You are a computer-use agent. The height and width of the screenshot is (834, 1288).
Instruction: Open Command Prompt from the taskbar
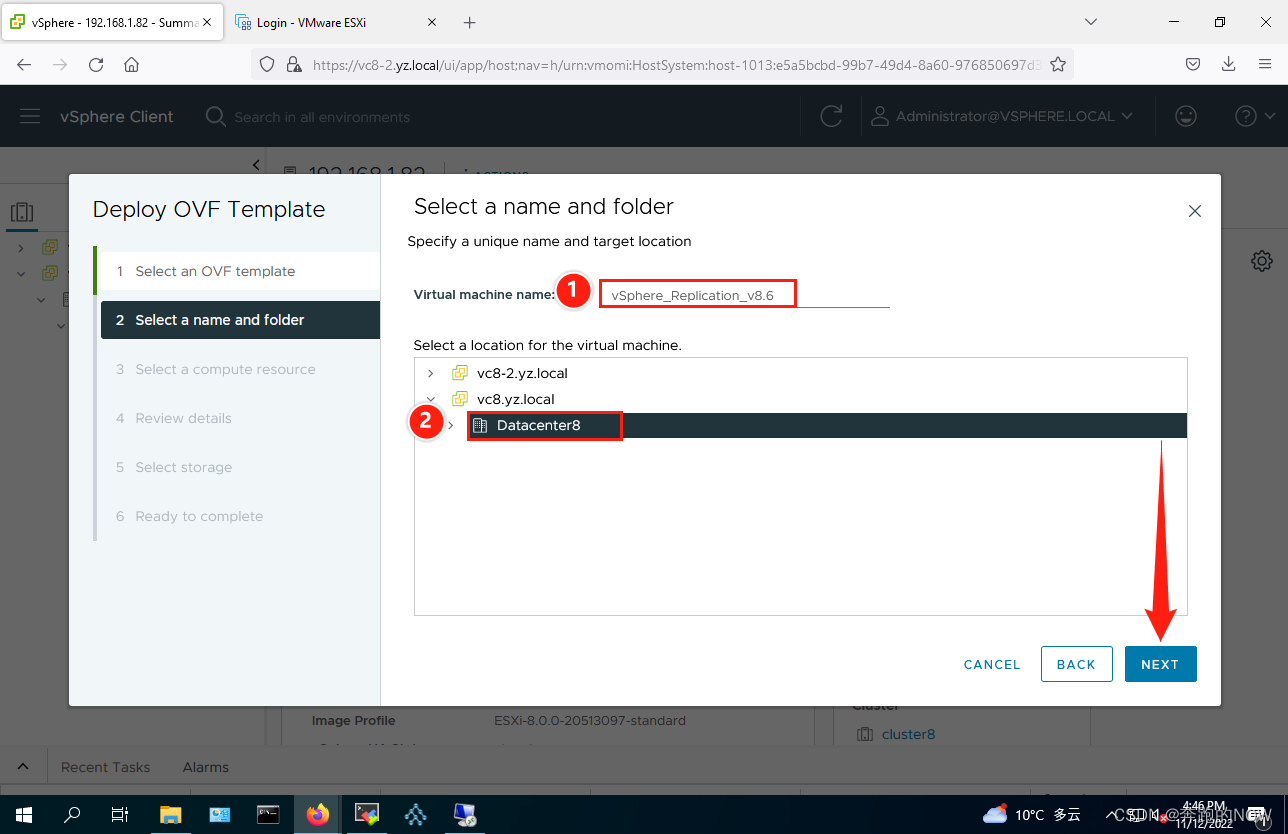pyautogui.click(x=268, y=815)
